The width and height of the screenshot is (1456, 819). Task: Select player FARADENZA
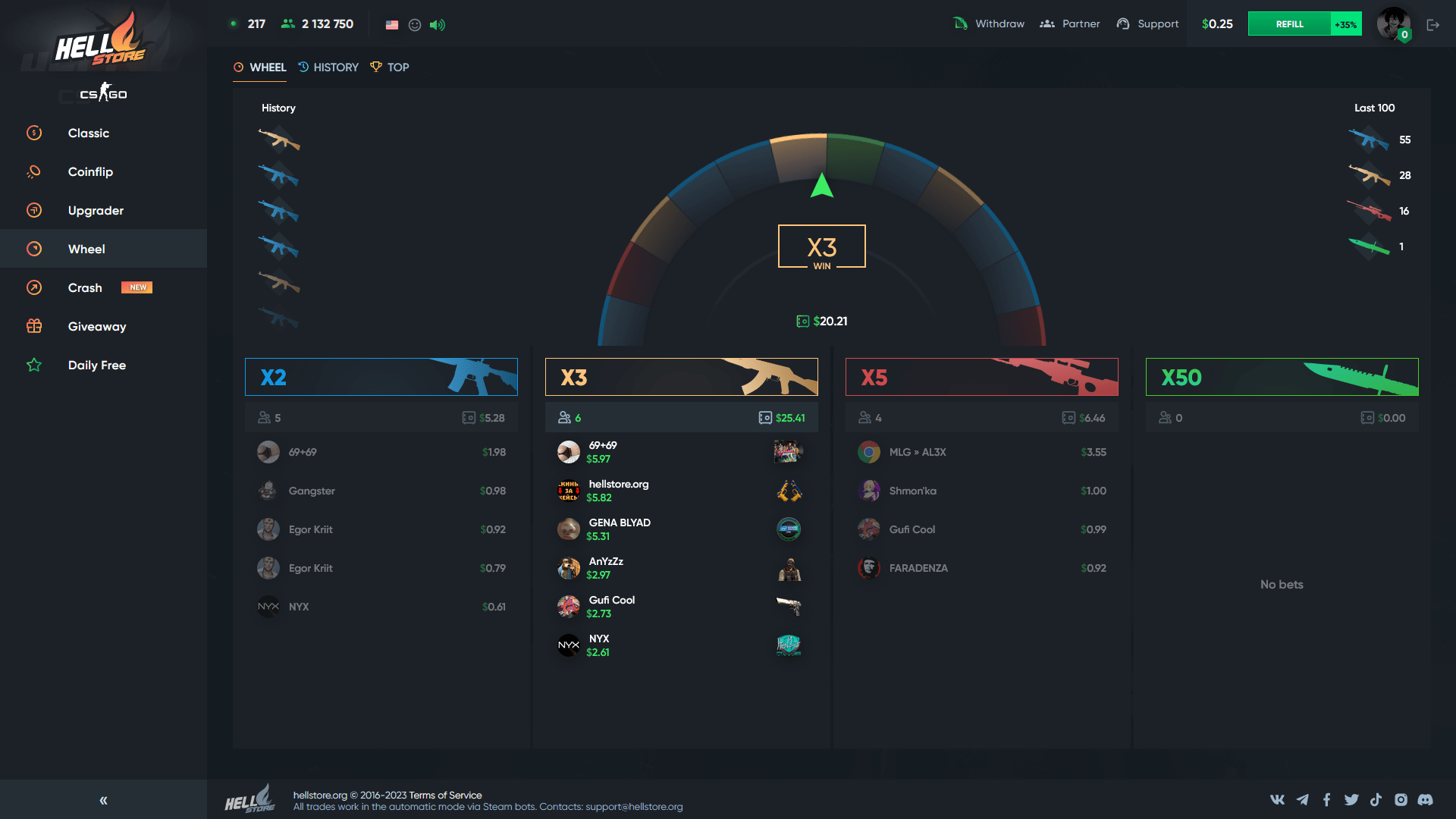(x=982, y=568)
